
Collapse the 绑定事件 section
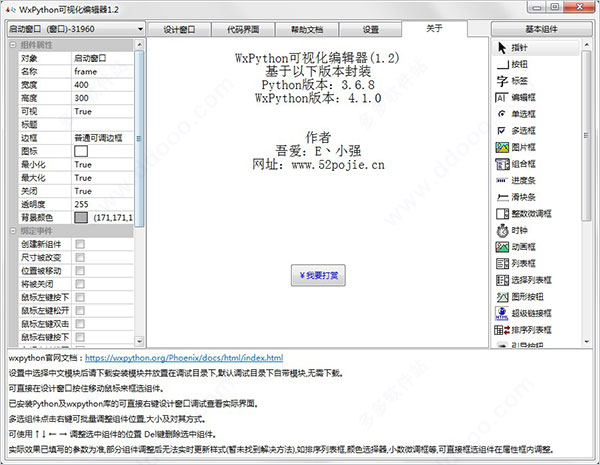tap(13, 231)
